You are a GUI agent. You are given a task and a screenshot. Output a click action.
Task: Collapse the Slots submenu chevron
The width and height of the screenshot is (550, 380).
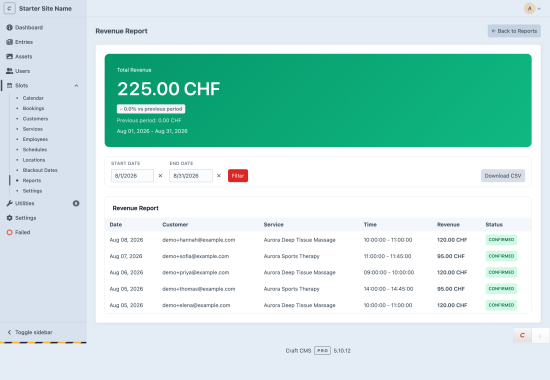tap(76, 86)
